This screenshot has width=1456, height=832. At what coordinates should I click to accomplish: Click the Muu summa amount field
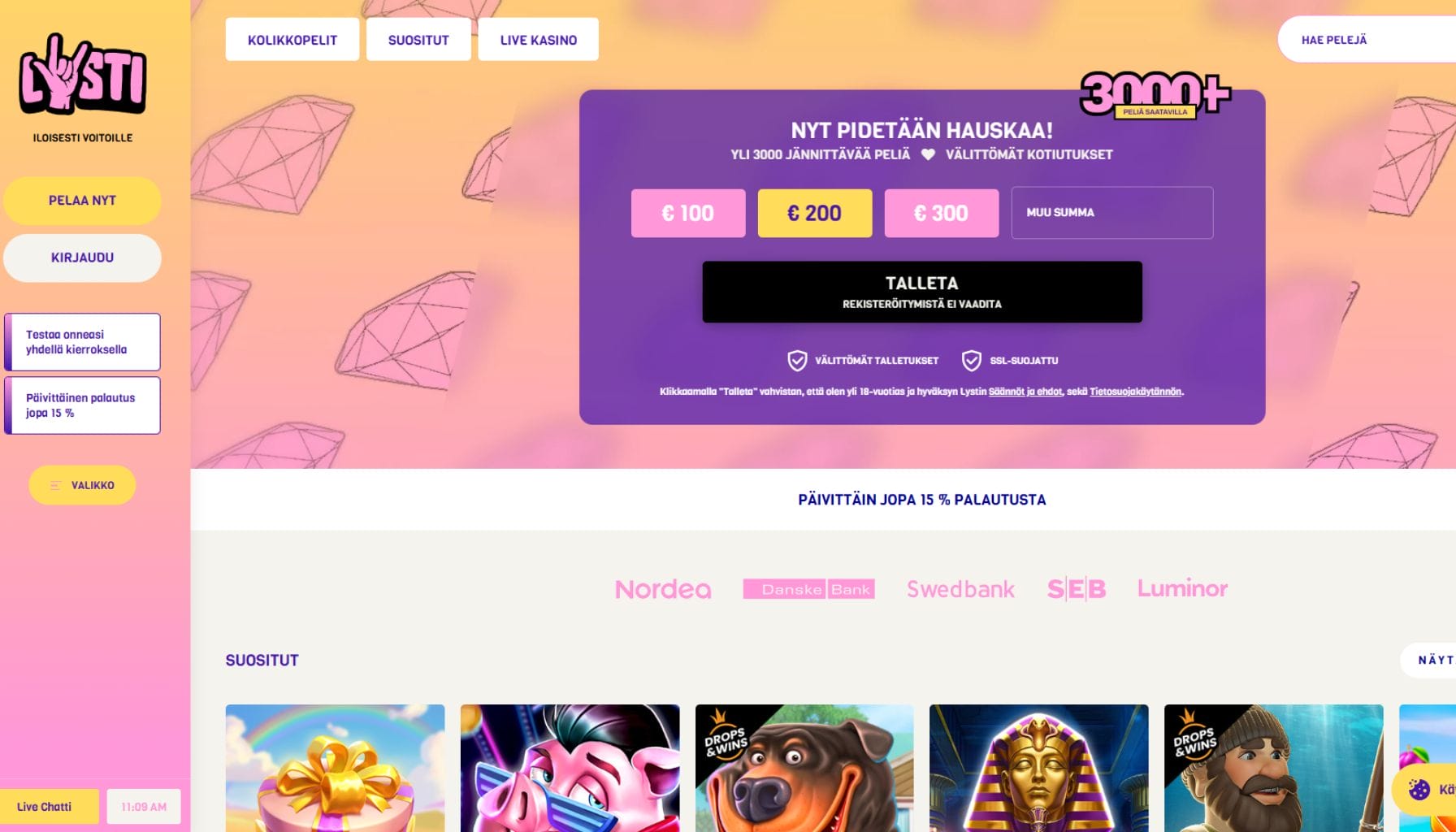pos(1112,213)
